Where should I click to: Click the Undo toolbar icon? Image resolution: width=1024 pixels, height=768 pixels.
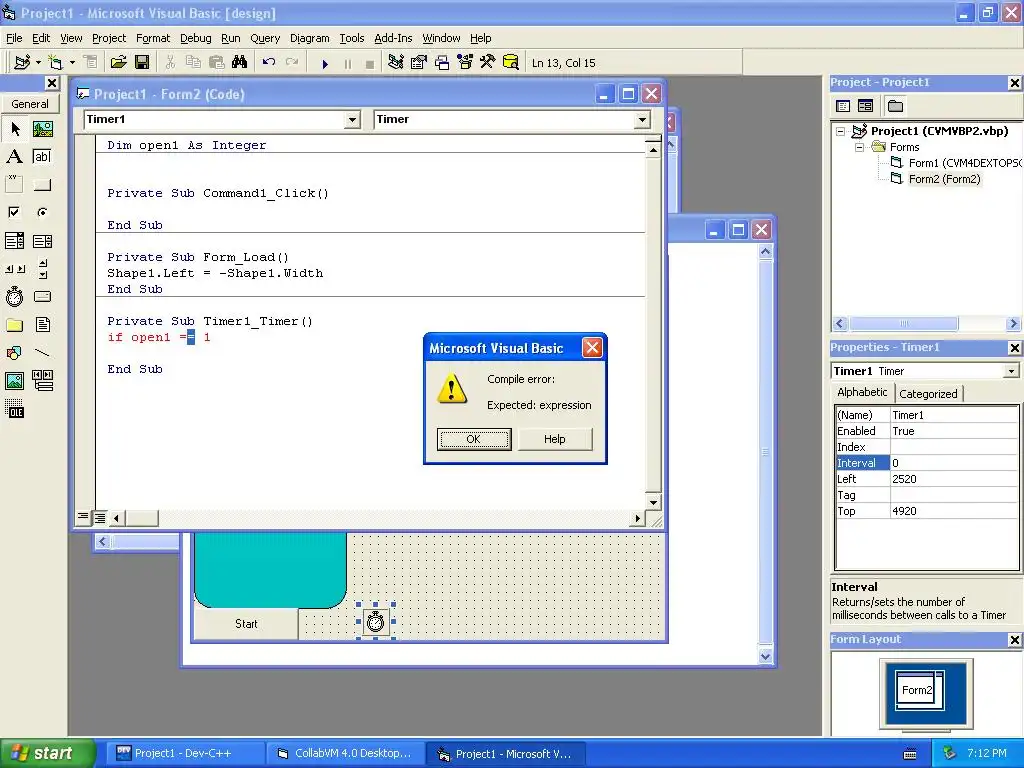click(x=268, y=63)
